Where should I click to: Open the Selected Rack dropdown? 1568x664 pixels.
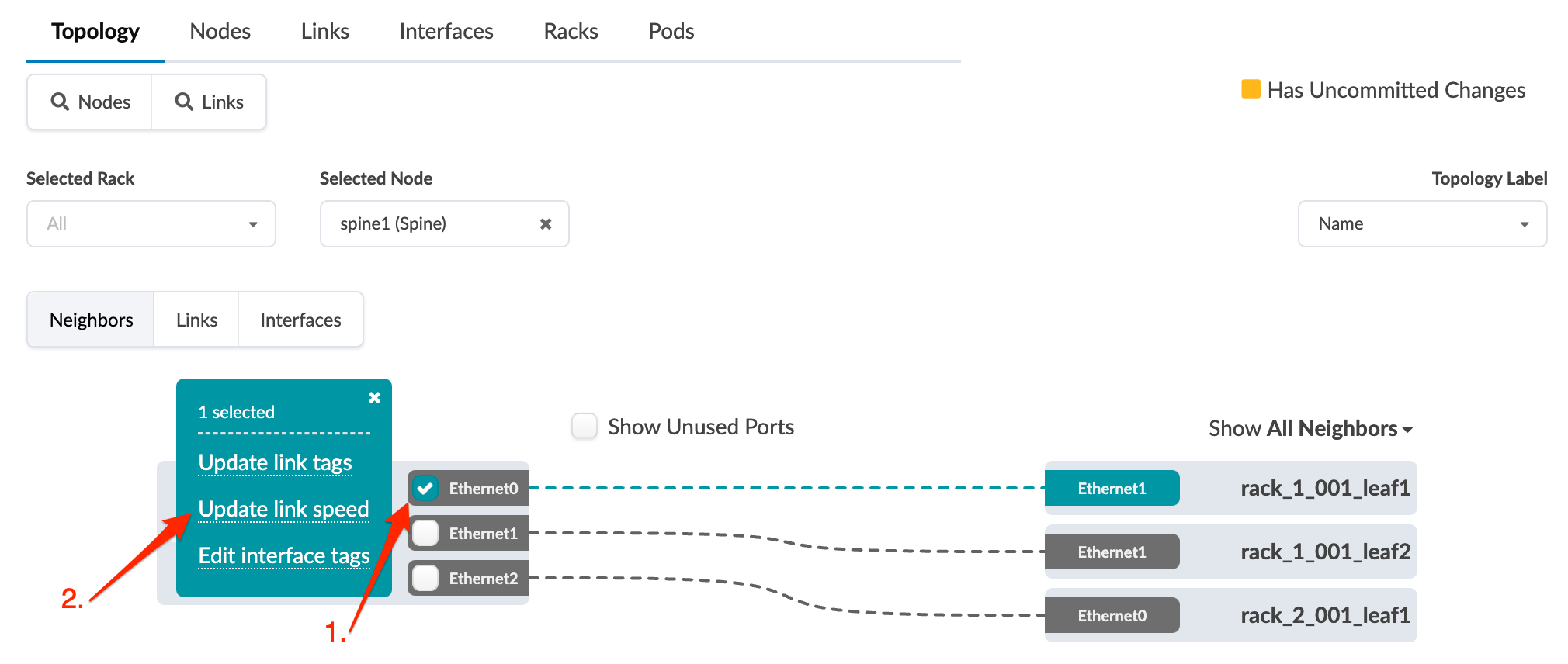tap(151, 224)
